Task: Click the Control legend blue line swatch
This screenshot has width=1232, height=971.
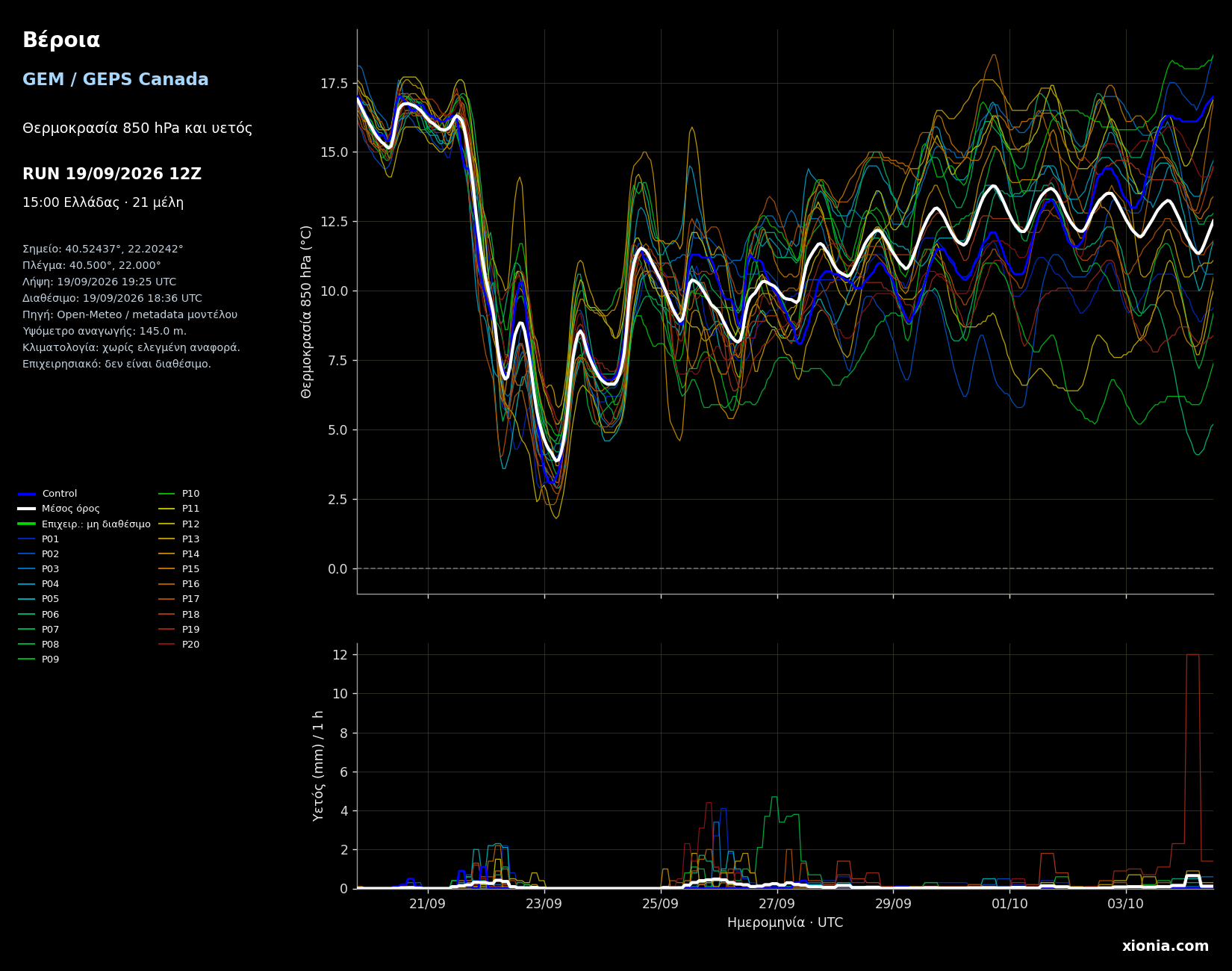Action: point(27,494)
